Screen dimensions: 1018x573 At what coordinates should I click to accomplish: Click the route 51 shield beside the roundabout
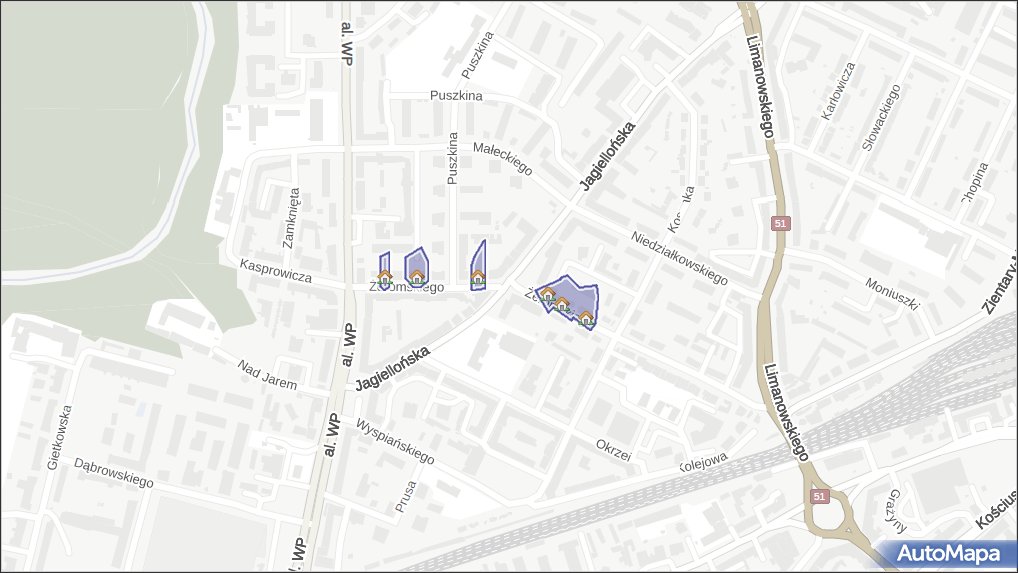click(x=819, y=496)
